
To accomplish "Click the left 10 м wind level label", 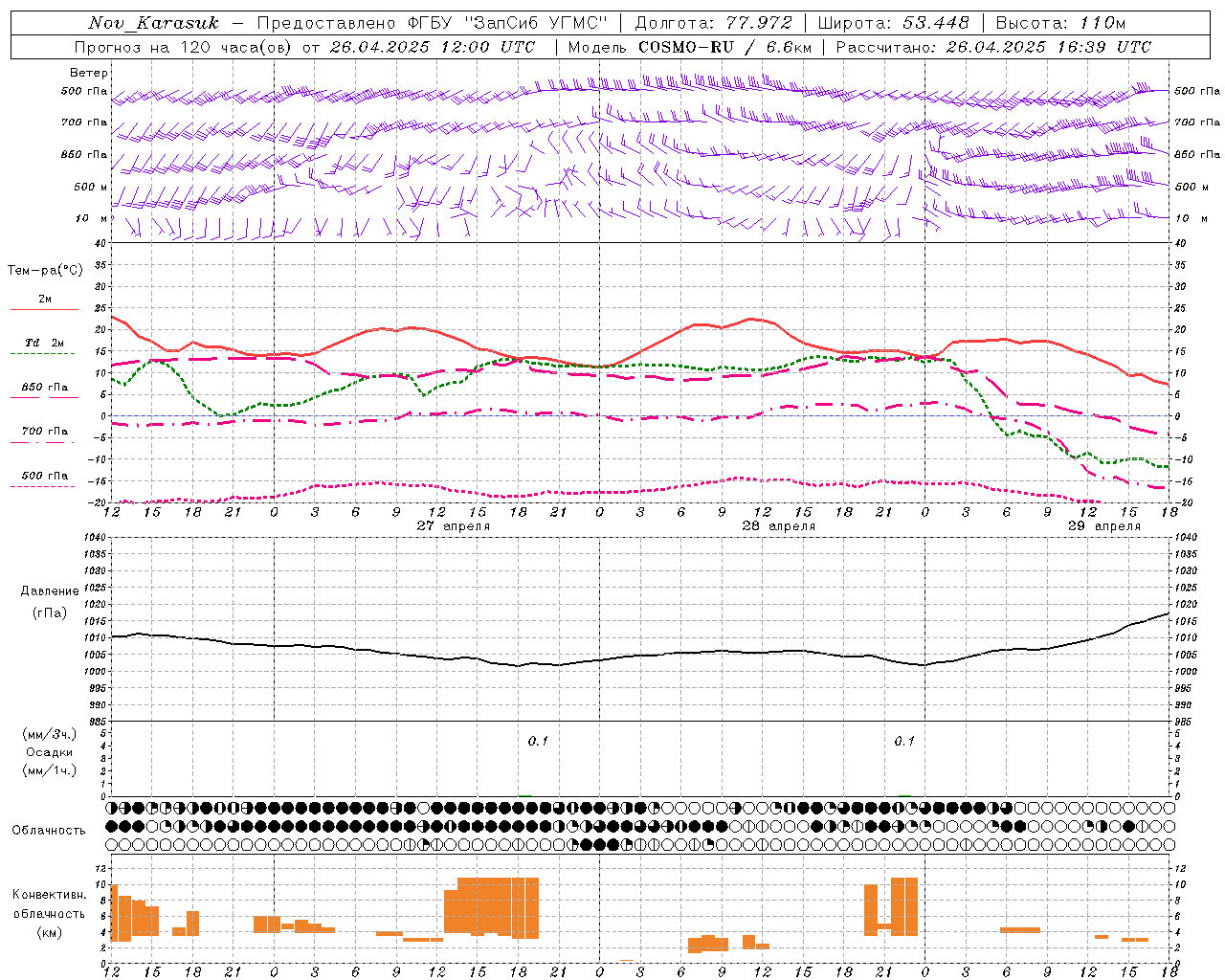I will pos(91,218).
